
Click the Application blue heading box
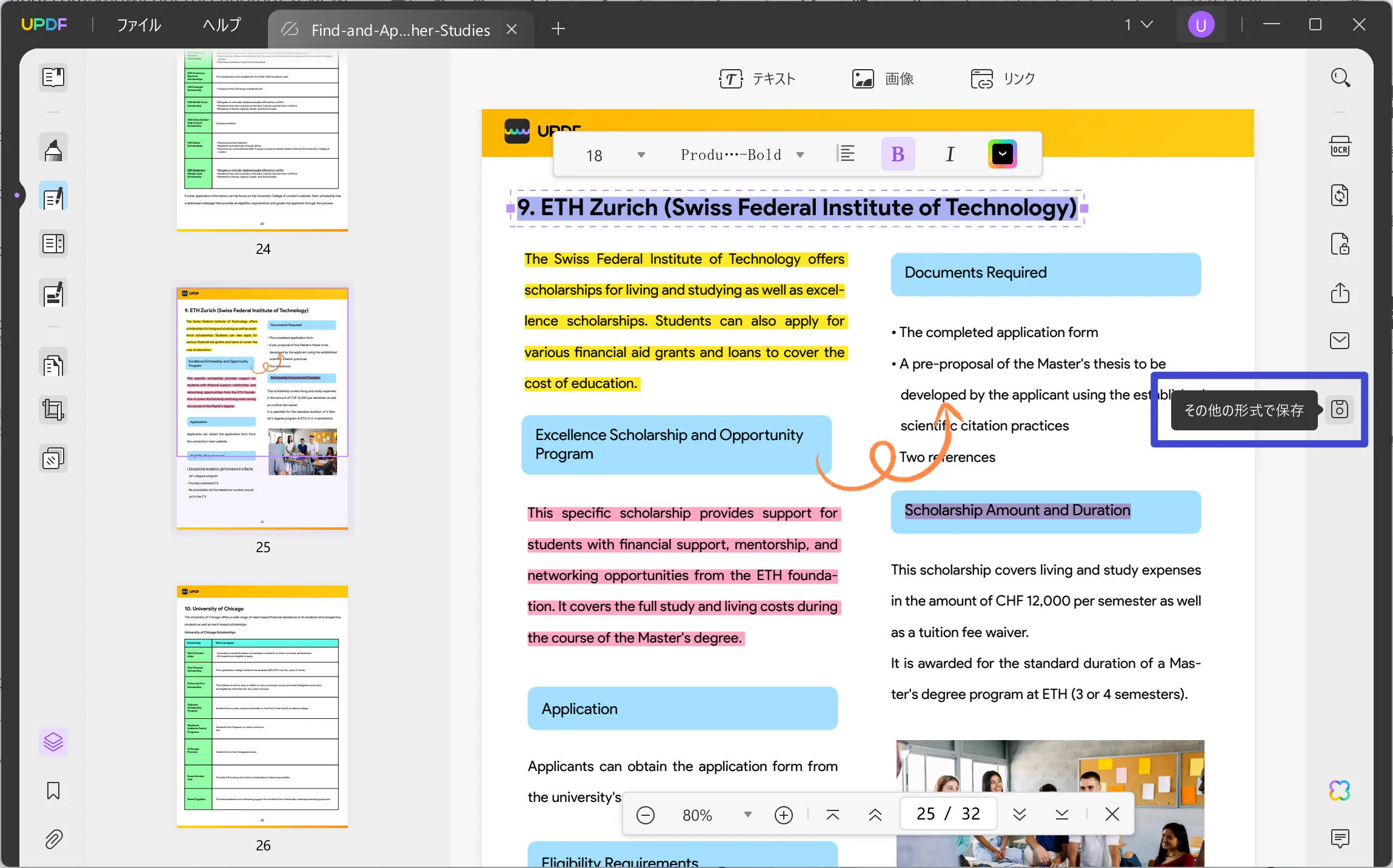click(683, 709)
